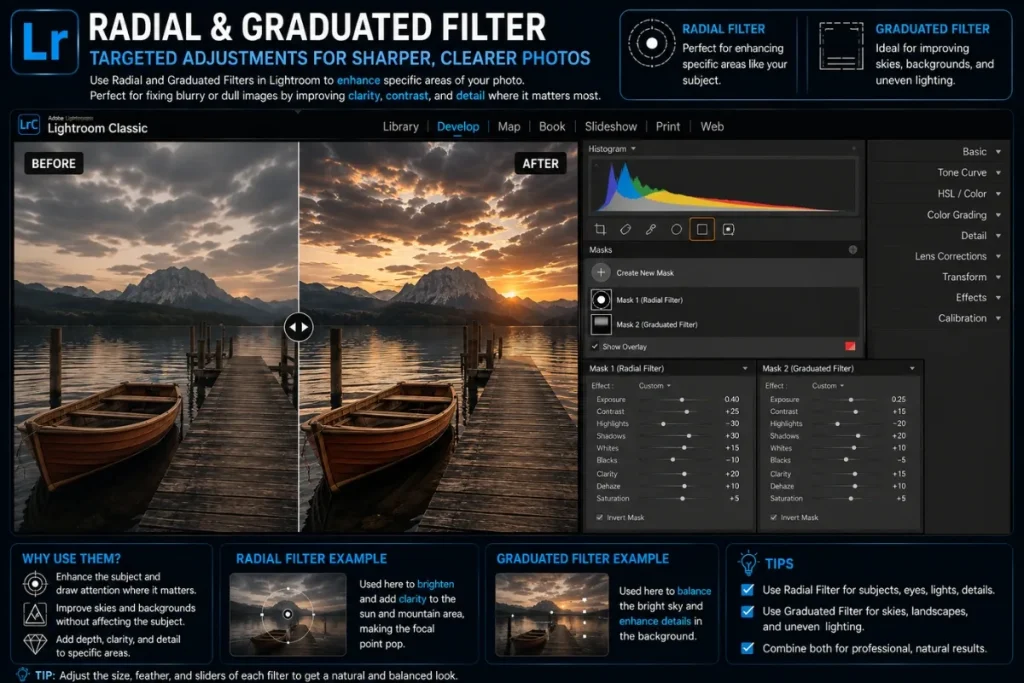Screen dimensions: 1024x683
Task: Click the Mask 2 graduated thumbnail icon
Action: pos(601,324)
